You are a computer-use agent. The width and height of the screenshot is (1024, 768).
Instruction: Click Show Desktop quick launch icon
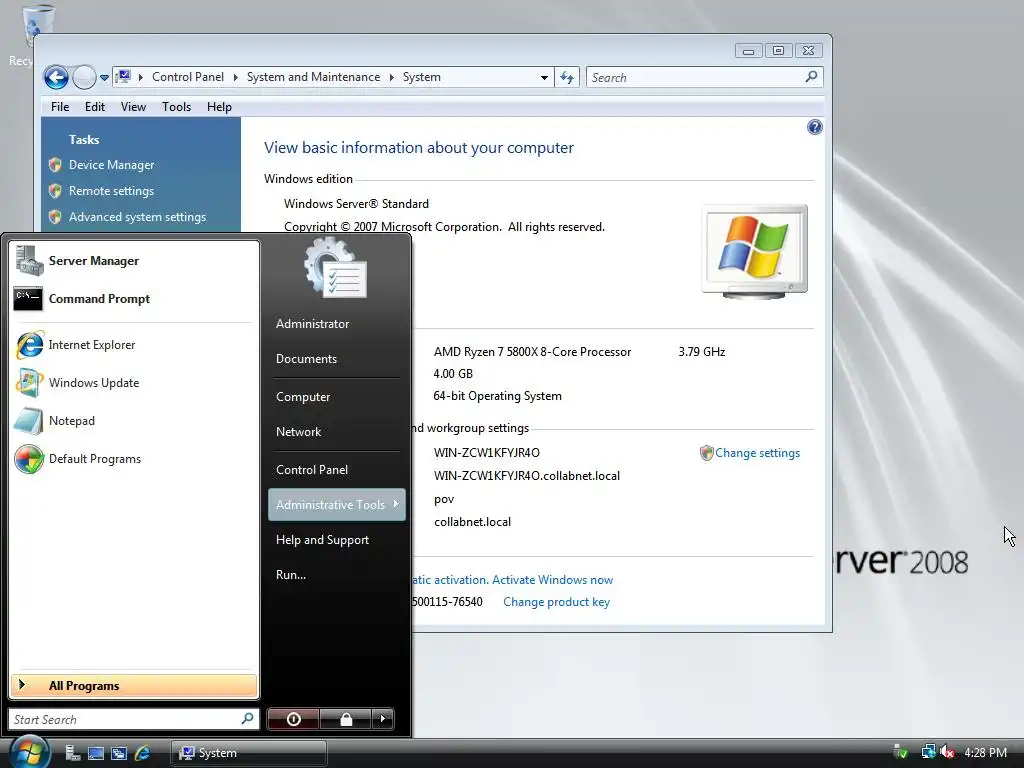(x=96, y=753)
